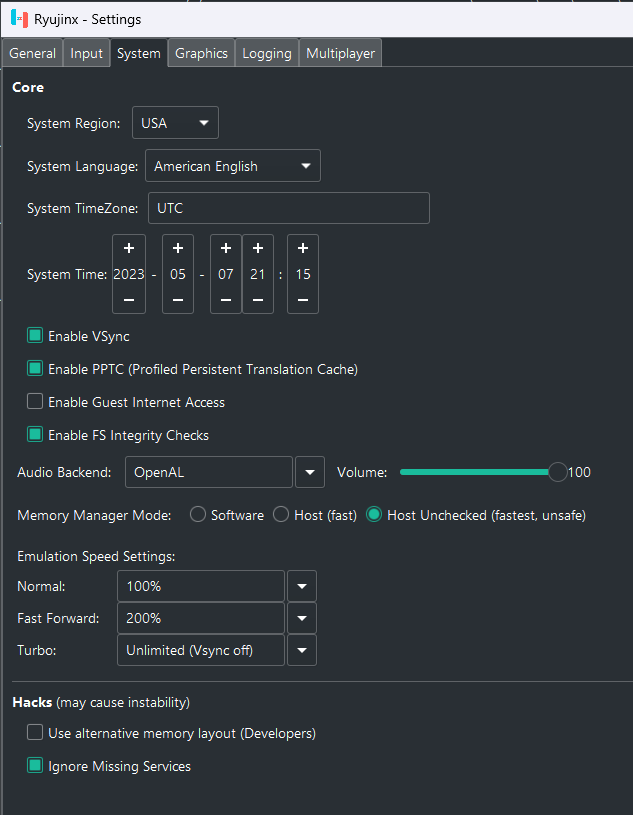Decrease the system time minutes with minus
The height and width of the screenshot is (815, 633).
pos(303,300)
